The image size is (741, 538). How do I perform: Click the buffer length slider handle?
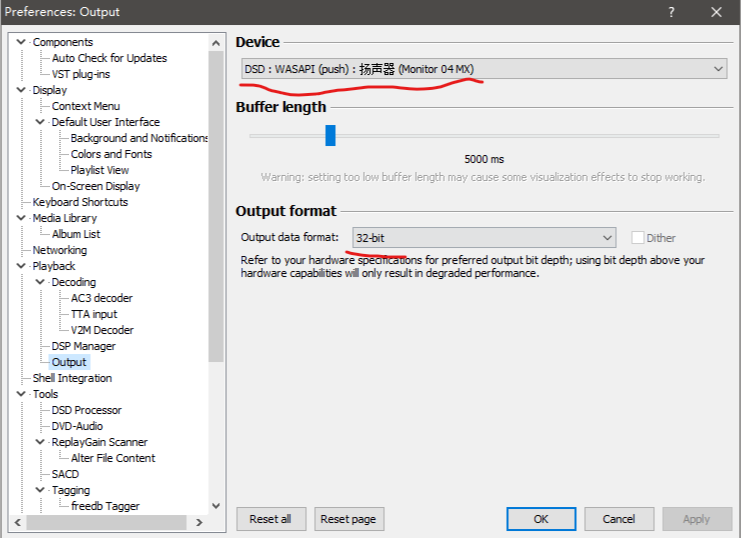click(x=330, y=135)
